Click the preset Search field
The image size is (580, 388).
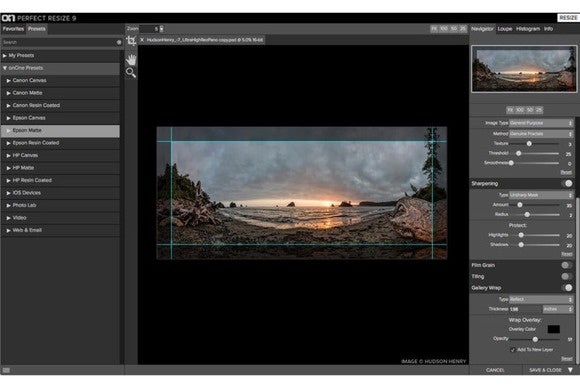pyautogui.click(x=59, y=42)
